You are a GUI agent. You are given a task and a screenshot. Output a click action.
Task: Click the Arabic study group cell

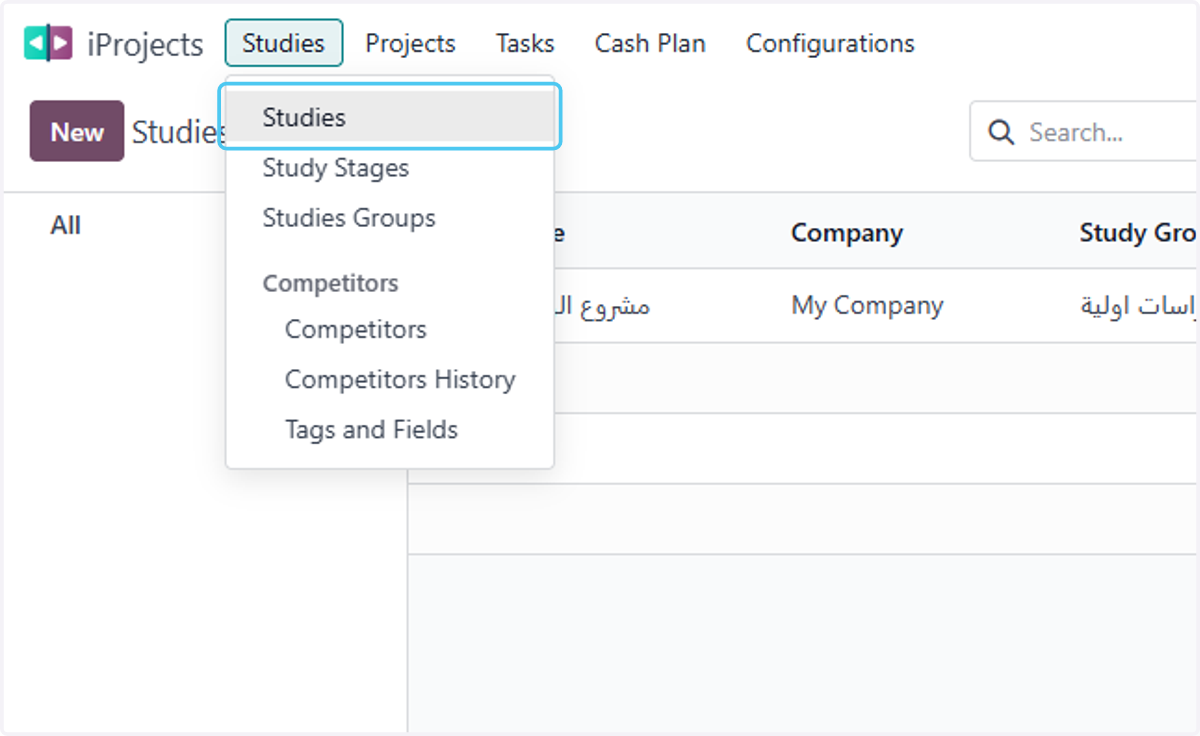click(x=1139, y=306)
